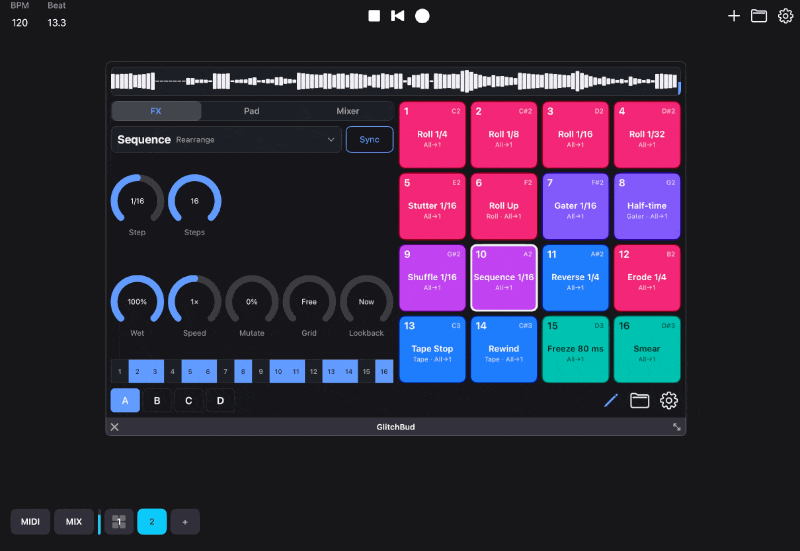Trigger pad 14 Rewind
This screenshot has height=551, width=800.
[x=504, y=349]
